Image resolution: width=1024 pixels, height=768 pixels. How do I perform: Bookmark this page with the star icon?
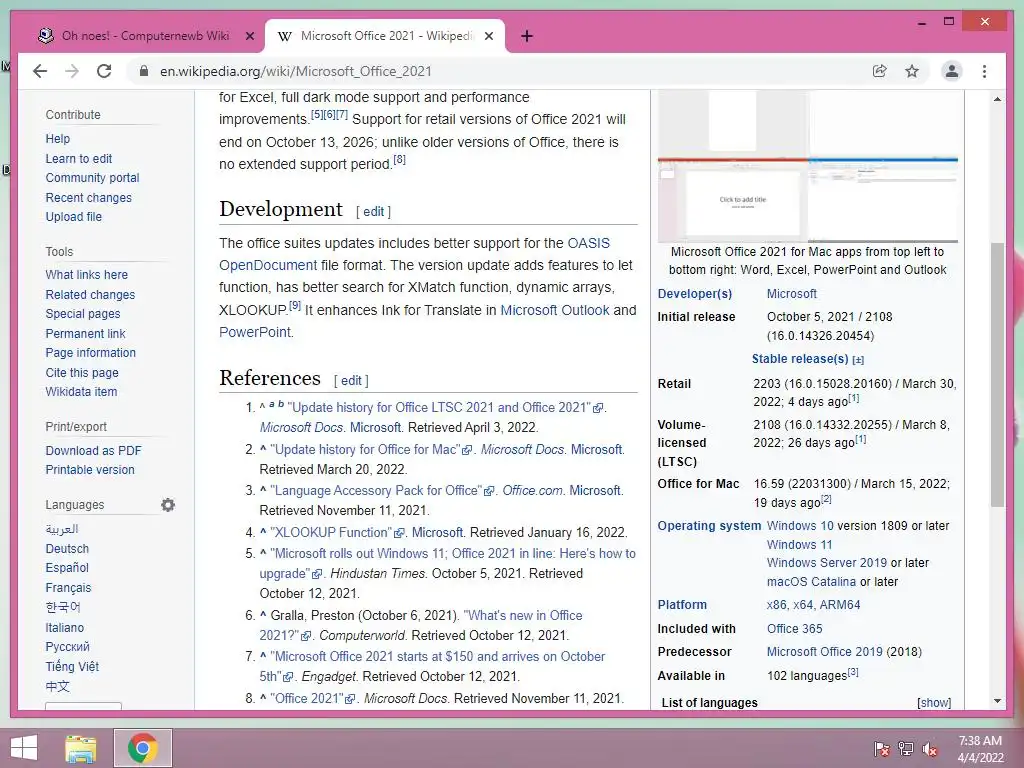coord(912,71)
